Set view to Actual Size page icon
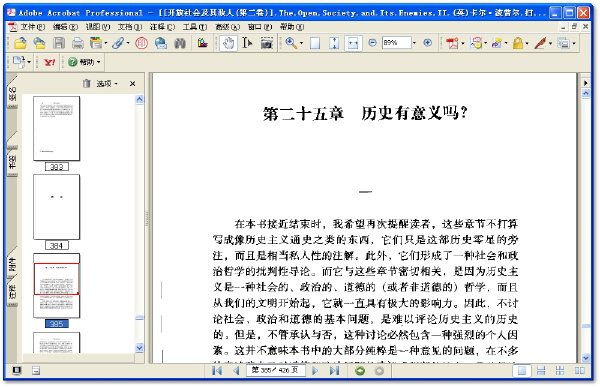The image size is (600, 387). click(x=315, y=42)
